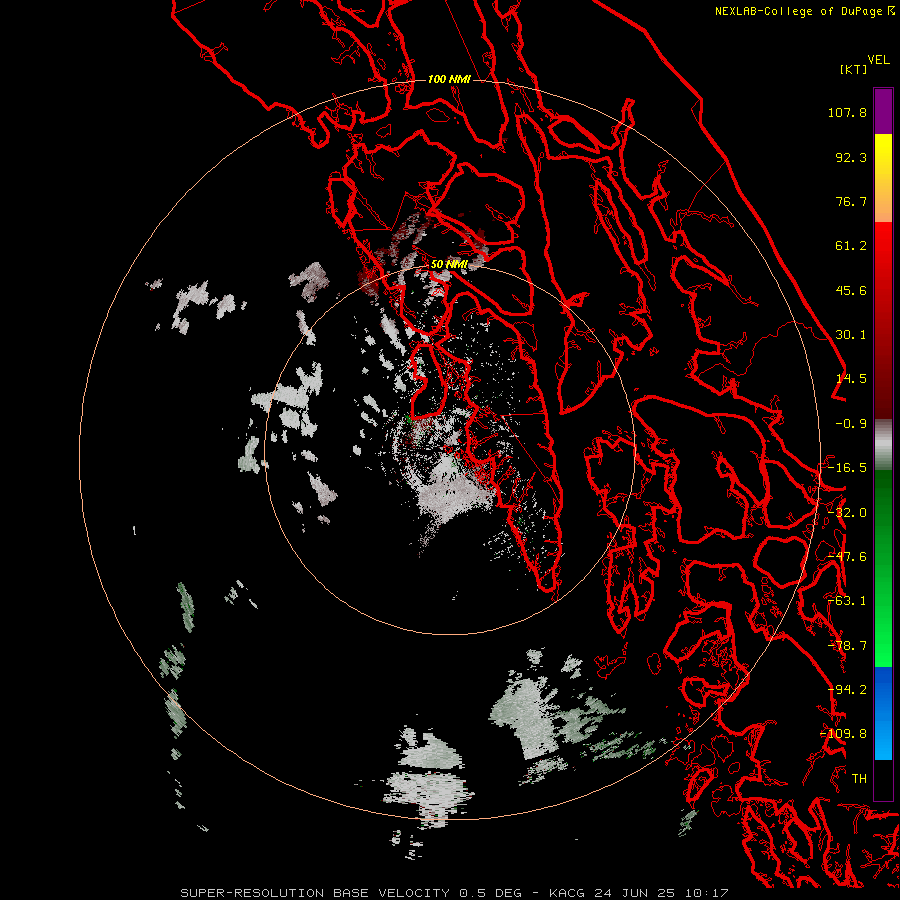Pick the black TH segment of color bar
Image resolution: width=900 pixels, height=900 pixels.
[883, 779]
